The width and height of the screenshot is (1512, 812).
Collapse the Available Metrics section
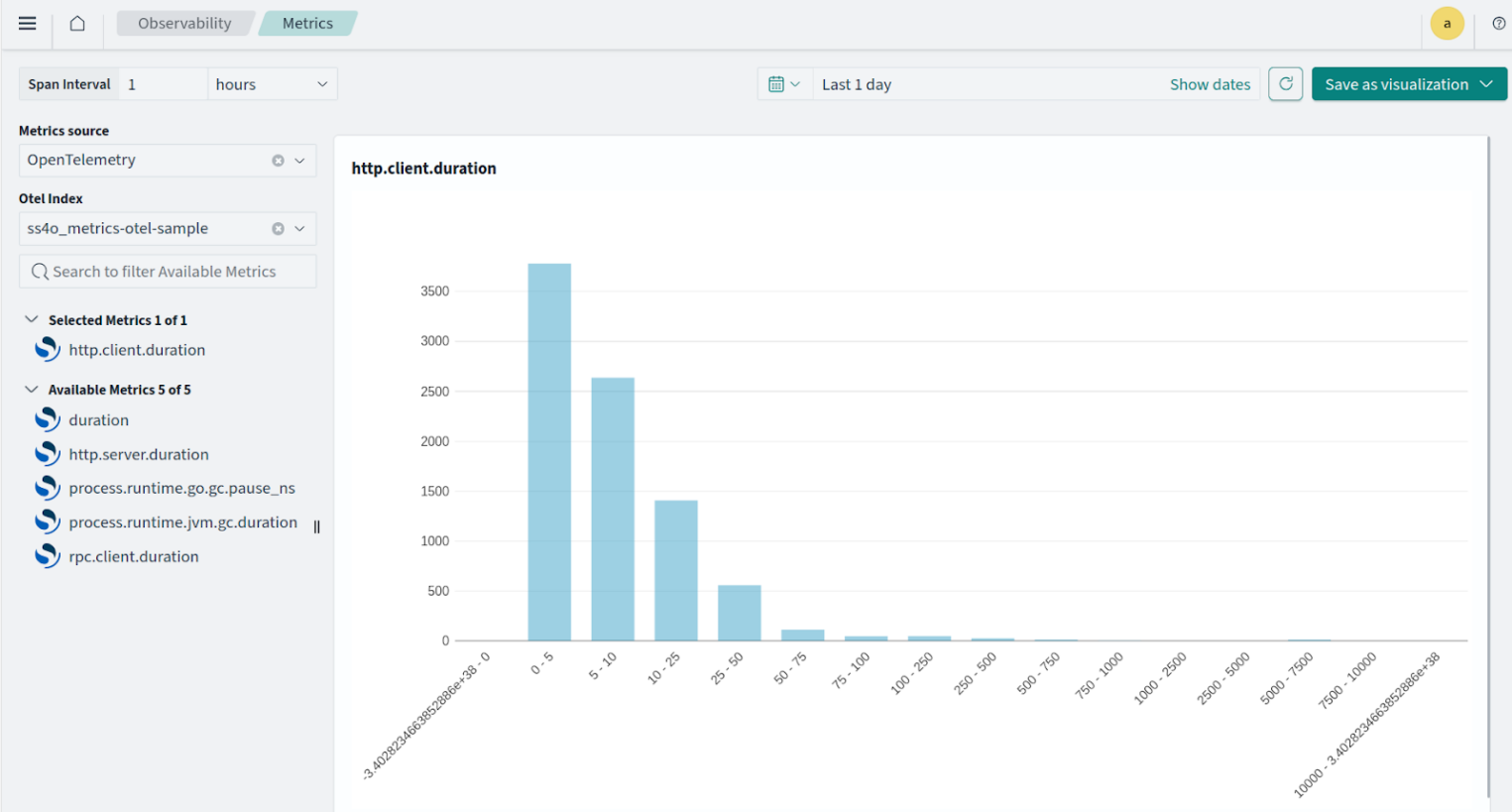point(32,390)
